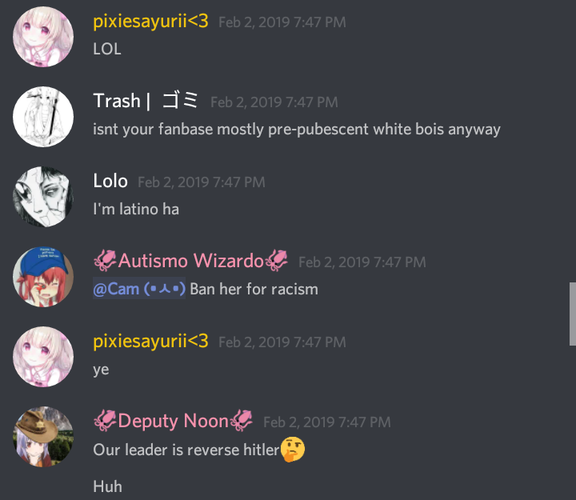Click squid icon left of Deputy Noon
Screen dimensions: 576x500
coord(105,421)
